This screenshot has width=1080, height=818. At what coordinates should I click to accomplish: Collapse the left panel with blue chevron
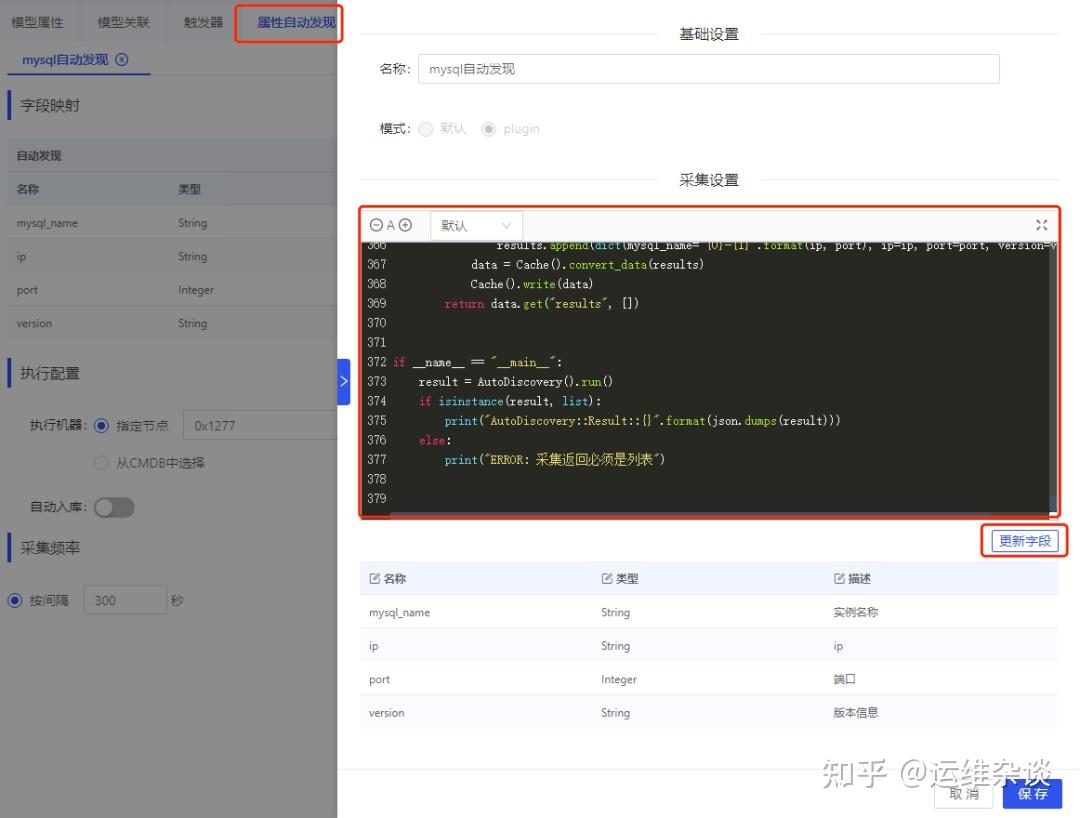pyautogui.click(x=344, y=381)
